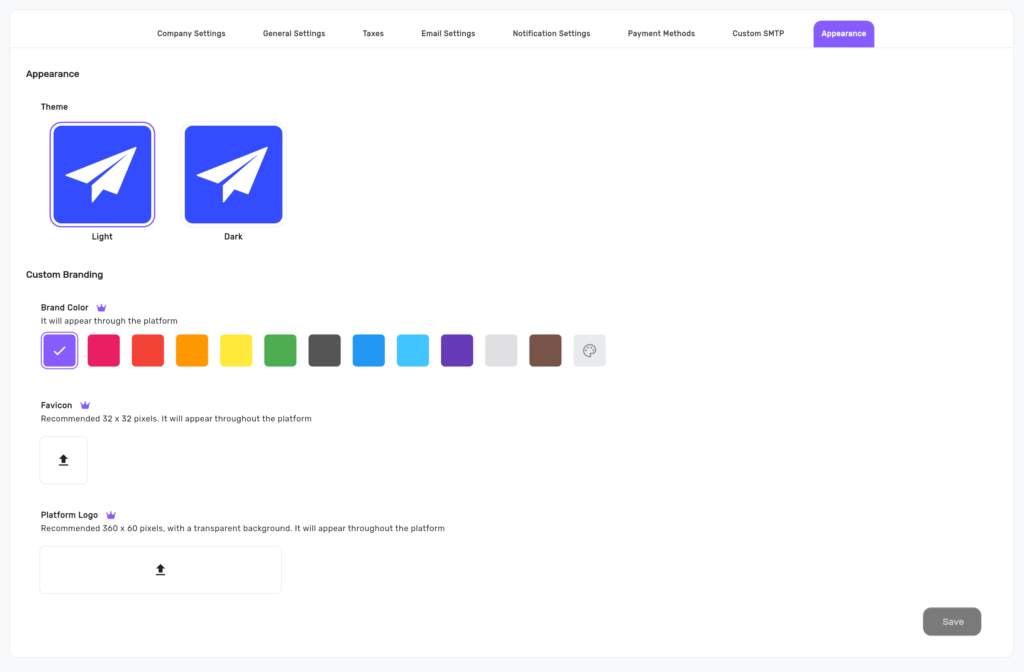Pick the dark gray brand color
Screen dimensions: 1024x672
tap(325, 351)
